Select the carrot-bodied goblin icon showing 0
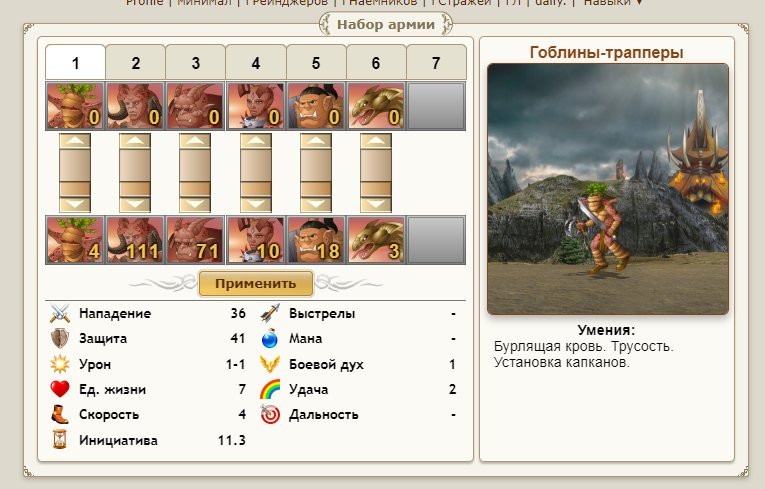The image size is (765, 489). pos(75,106)
